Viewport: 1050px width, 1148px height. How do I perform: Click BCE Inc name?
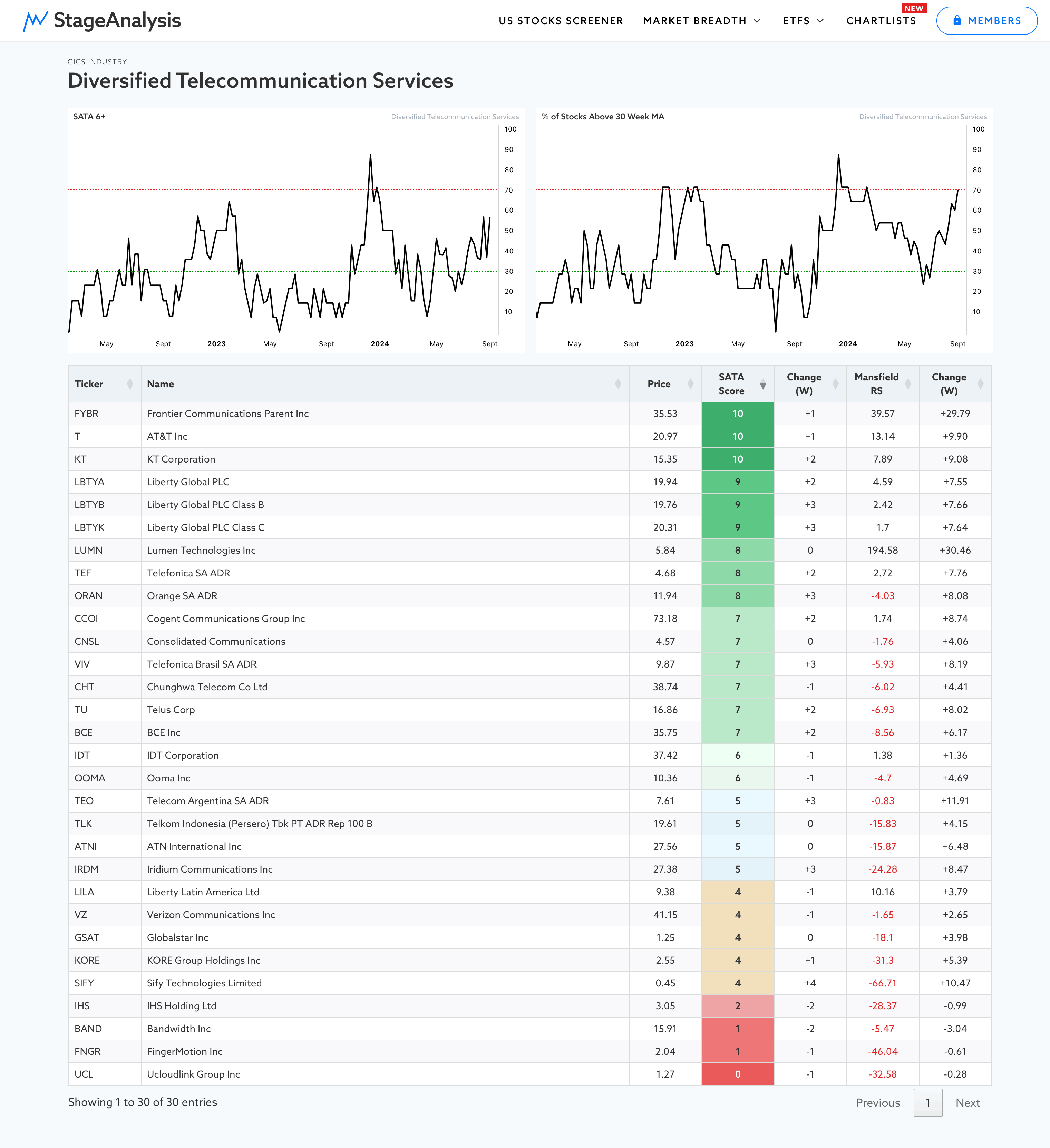click(163, 732)
